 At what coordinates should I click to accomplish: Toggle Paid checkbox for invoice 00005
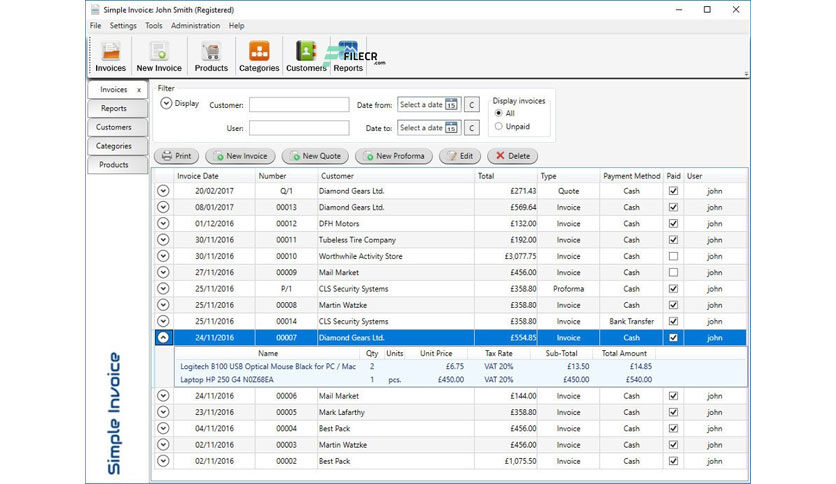tap(673, 412)
